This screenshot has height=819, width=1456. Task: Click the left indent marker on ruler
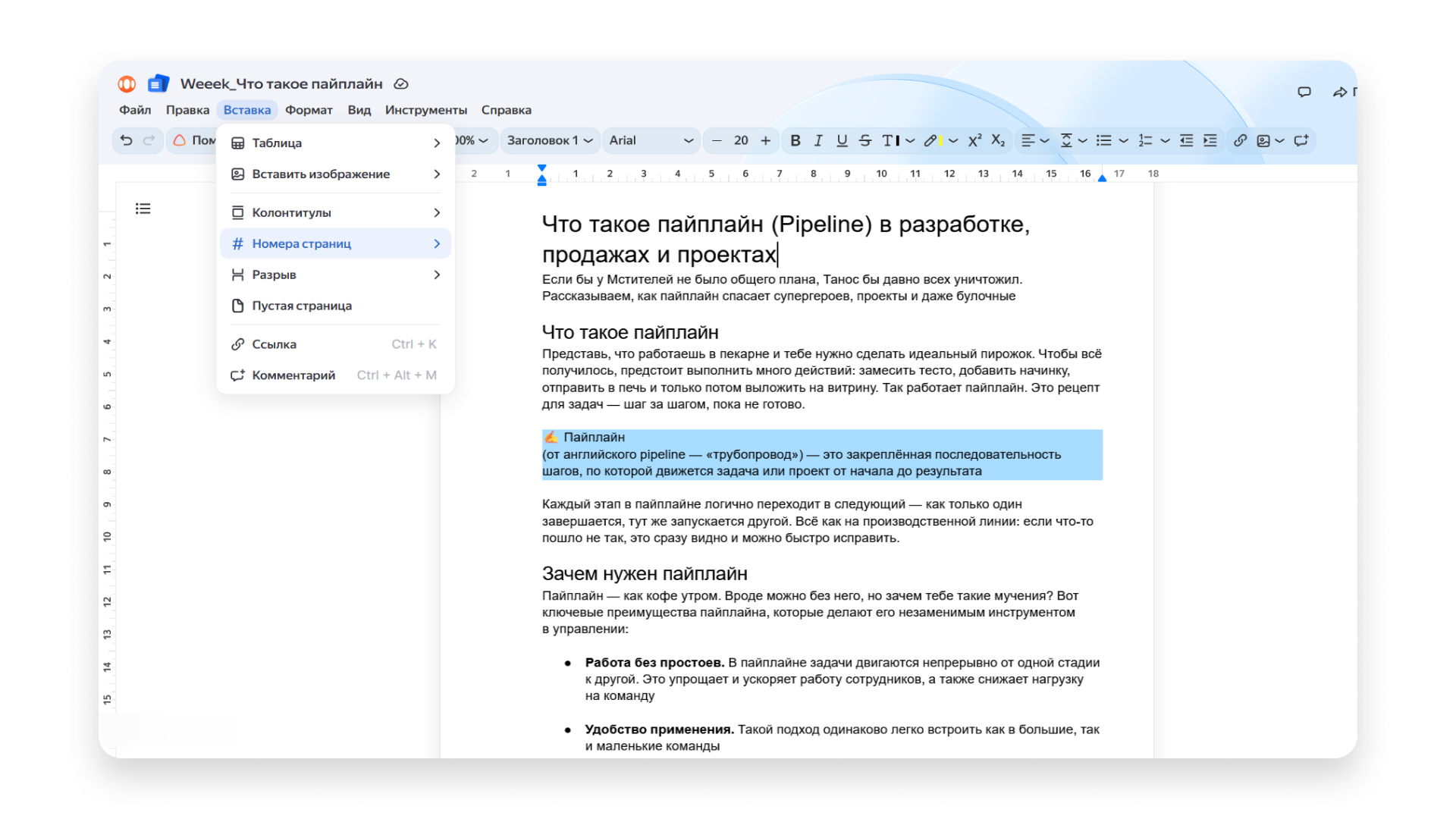point(541,180)
